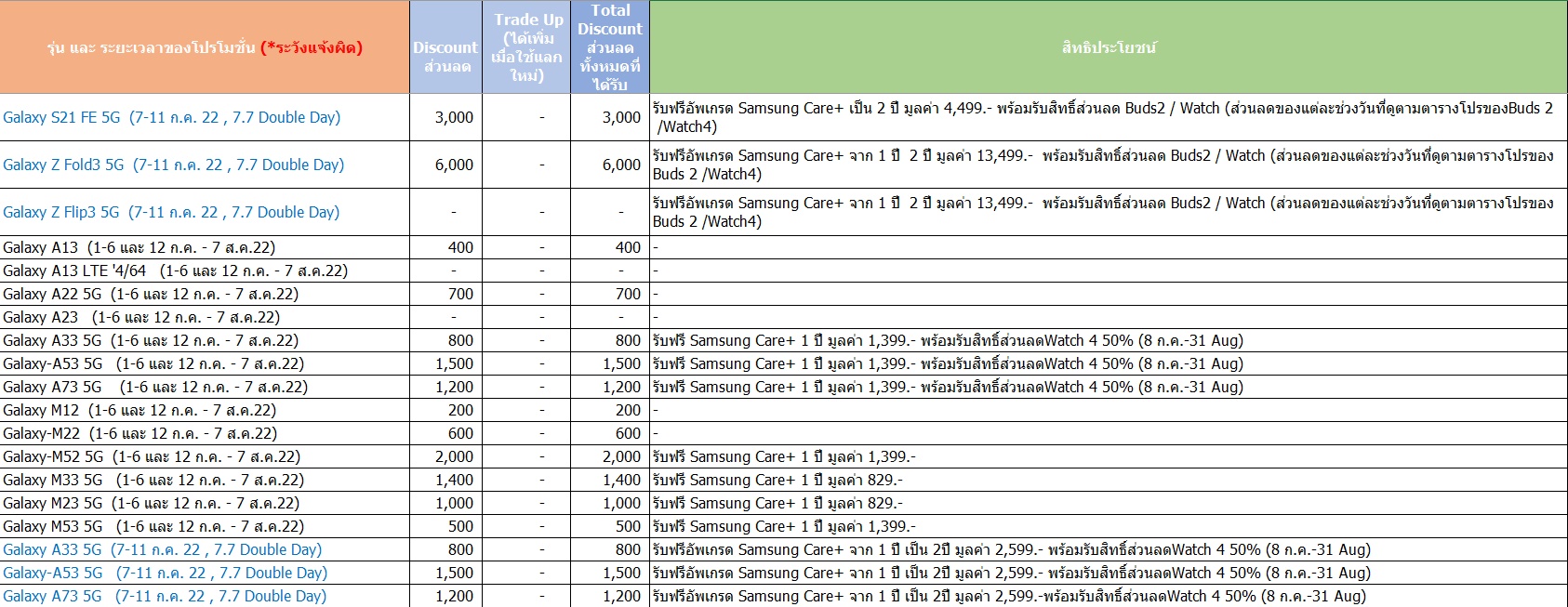Select Total Discount 3,000 in Galaxy S21 FE row
1568x607 pixels.
coord(610,117)
